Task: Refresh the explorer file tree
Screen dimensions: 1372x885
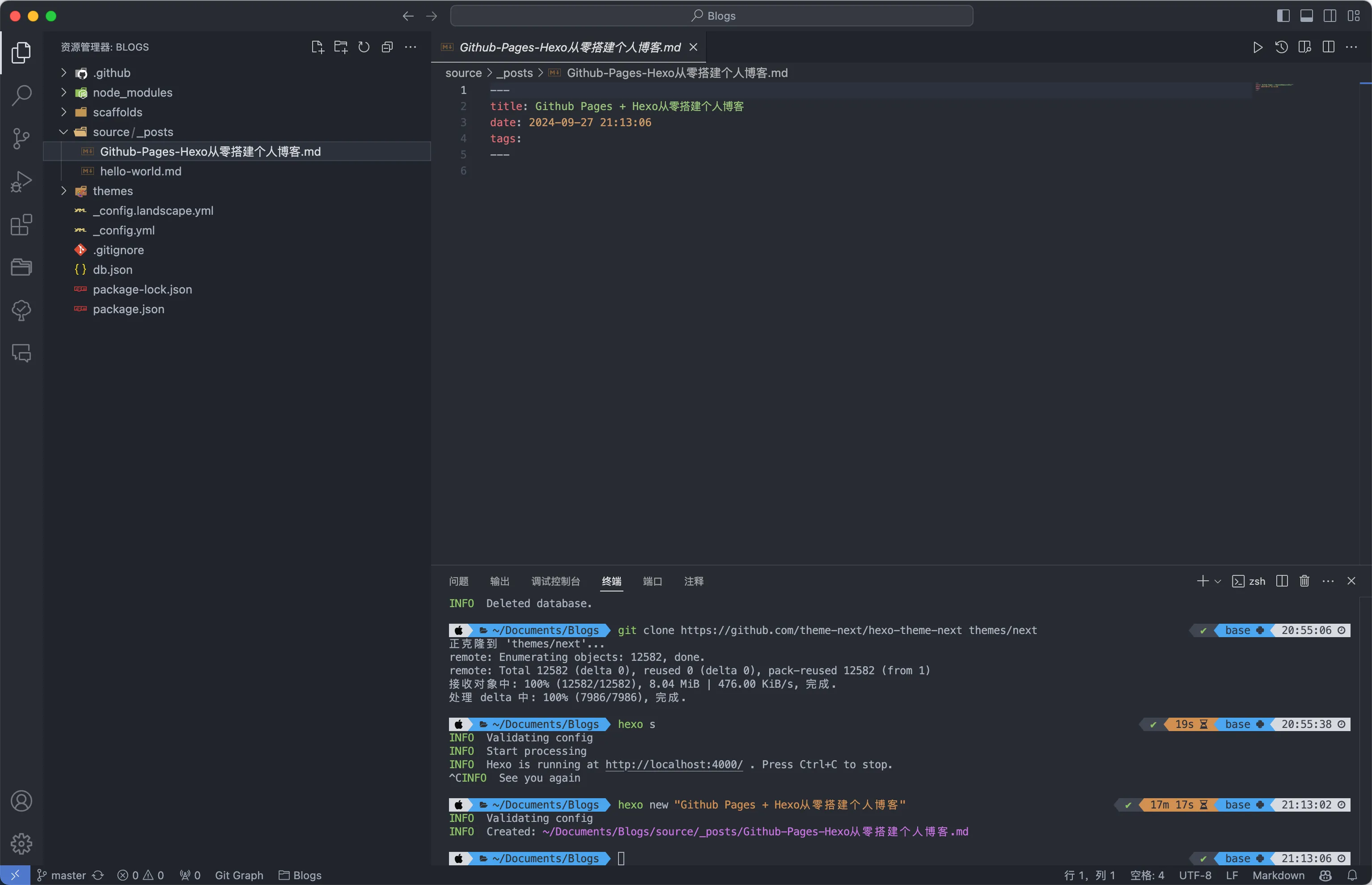Action: [364, 47]
